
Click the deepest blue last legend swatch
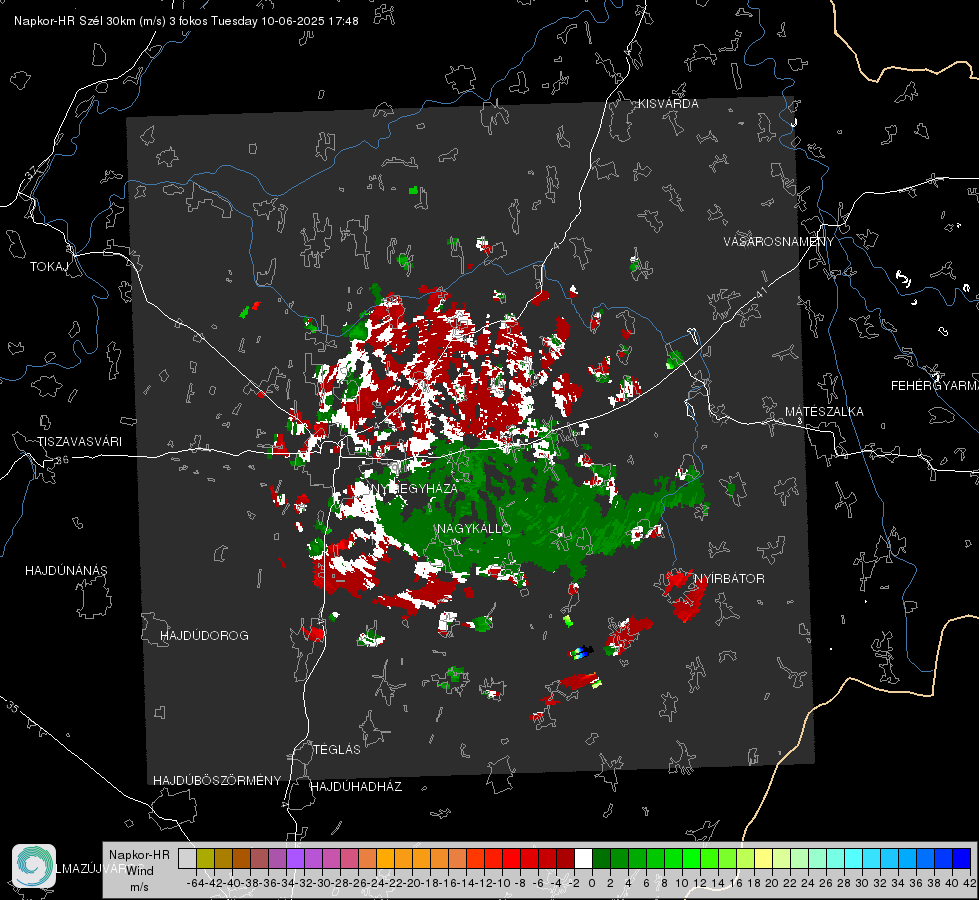(962, 858)
